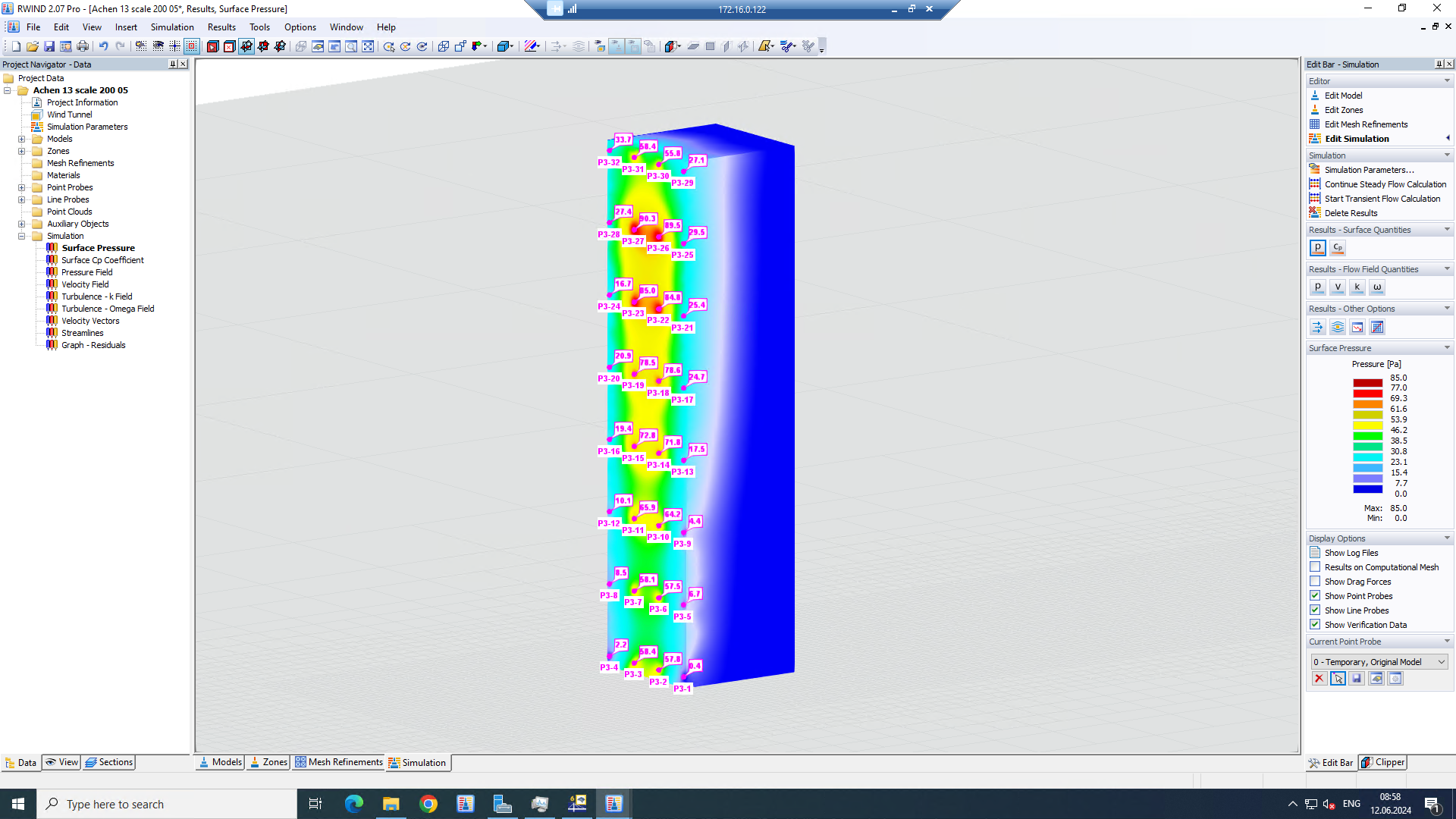Show velocity flow field quantity (V button)
Viewport: 1456px width, 819px height.
[1338, 287]
